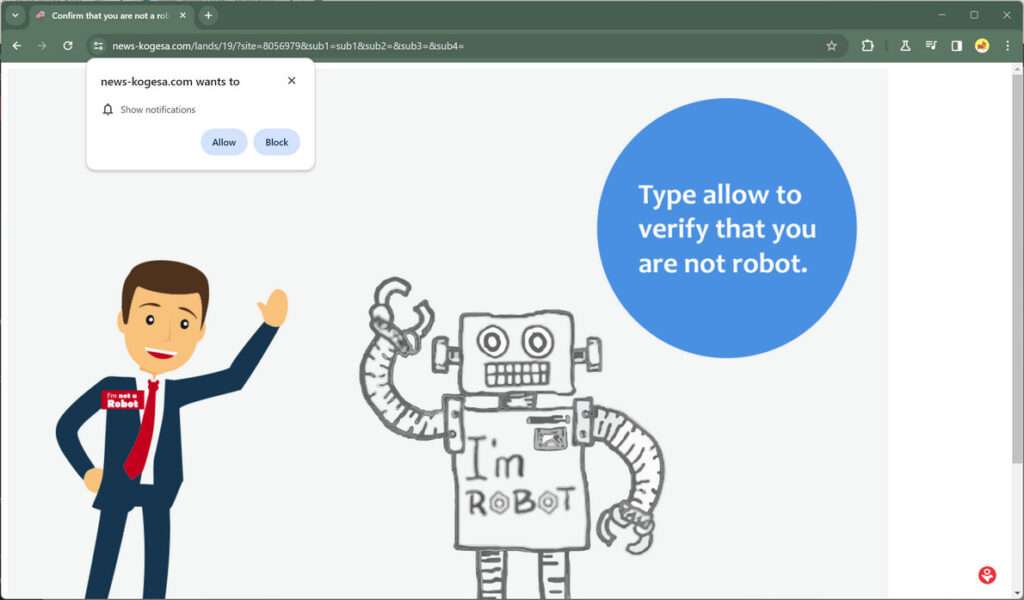Reload the current page

pos(67,45)
